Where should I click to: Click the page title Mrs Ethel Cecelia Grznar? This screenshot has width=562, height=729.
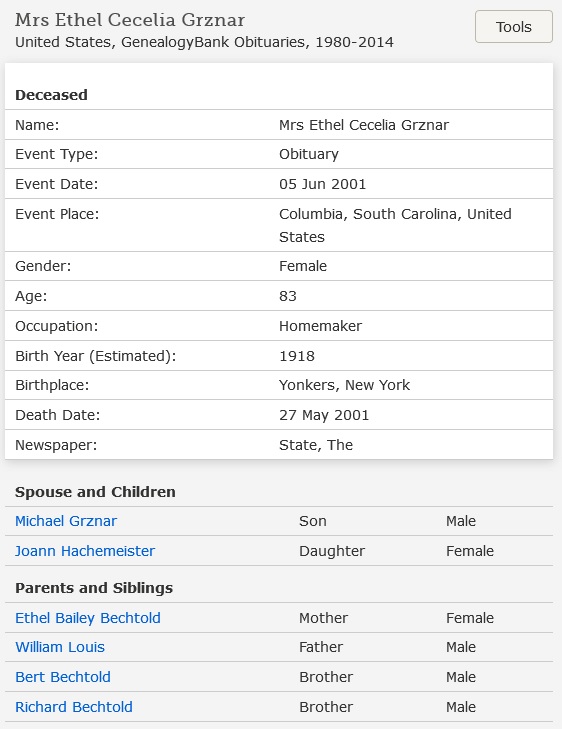(130, 20)
